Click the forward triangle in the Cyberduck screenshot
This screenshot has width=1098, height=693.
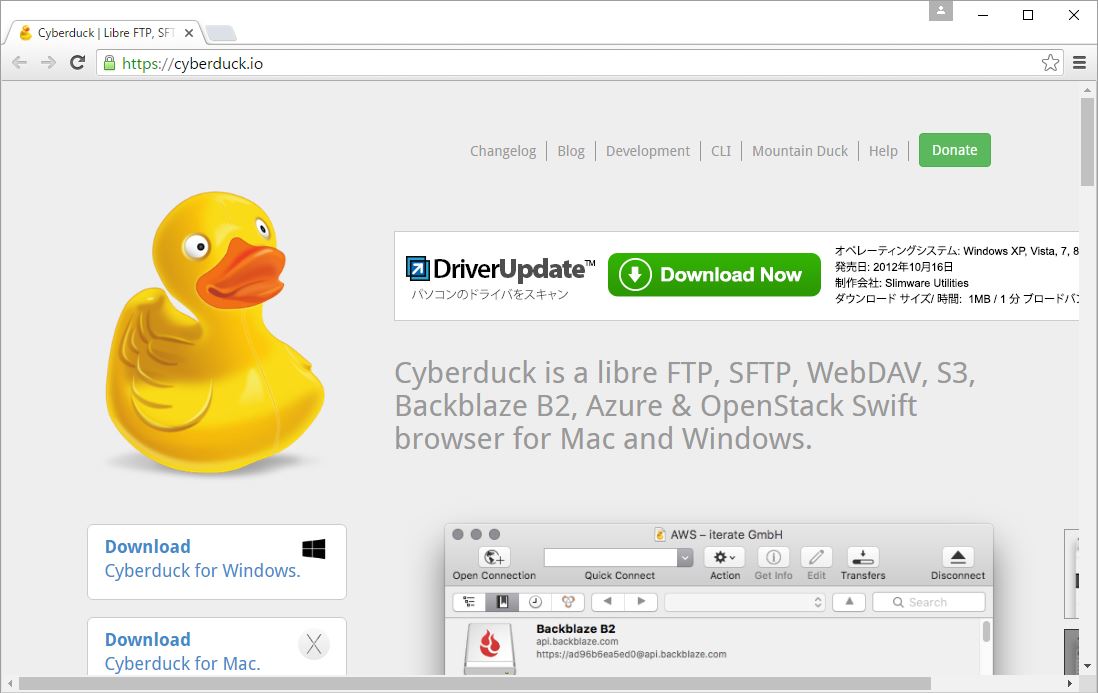[641, 601]
